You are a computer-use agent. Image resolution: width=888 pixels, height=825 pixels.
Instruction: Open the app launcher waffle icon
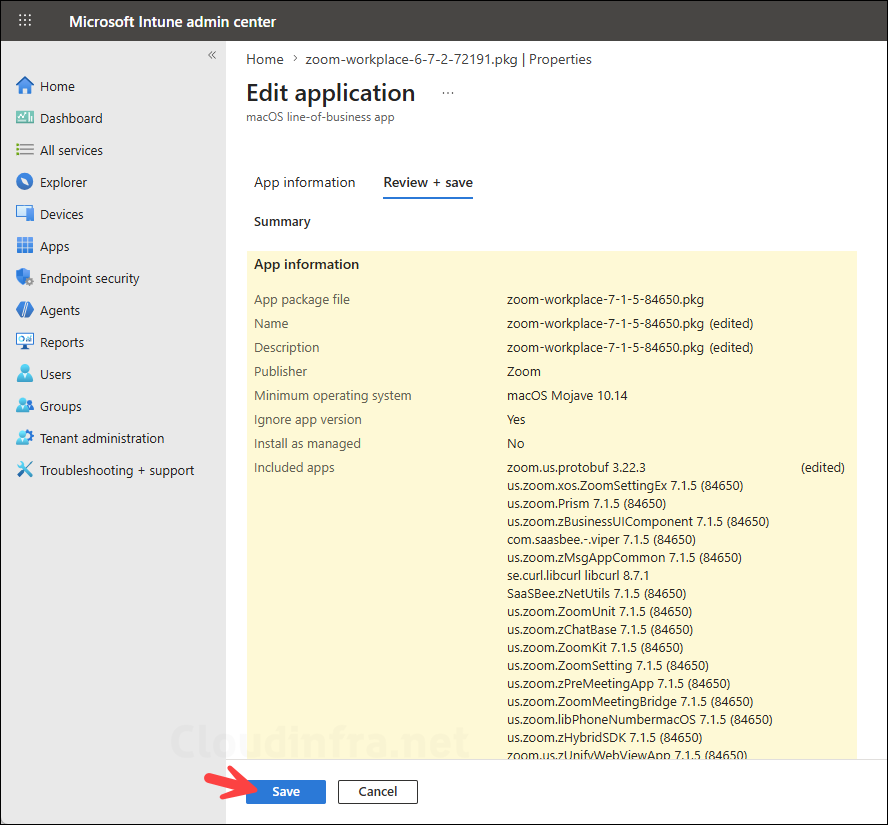coord(25,21)
